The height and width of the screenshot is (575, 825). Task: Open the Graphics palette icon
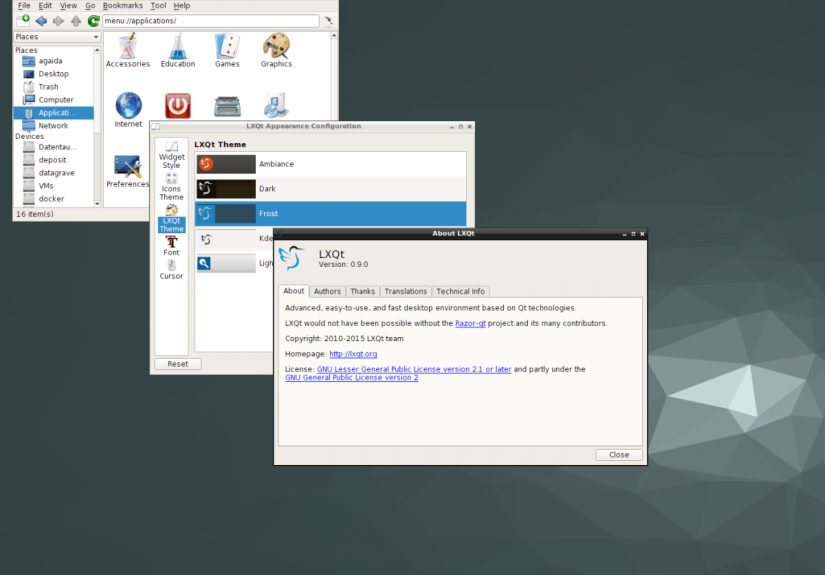click(x=276, y=51)
